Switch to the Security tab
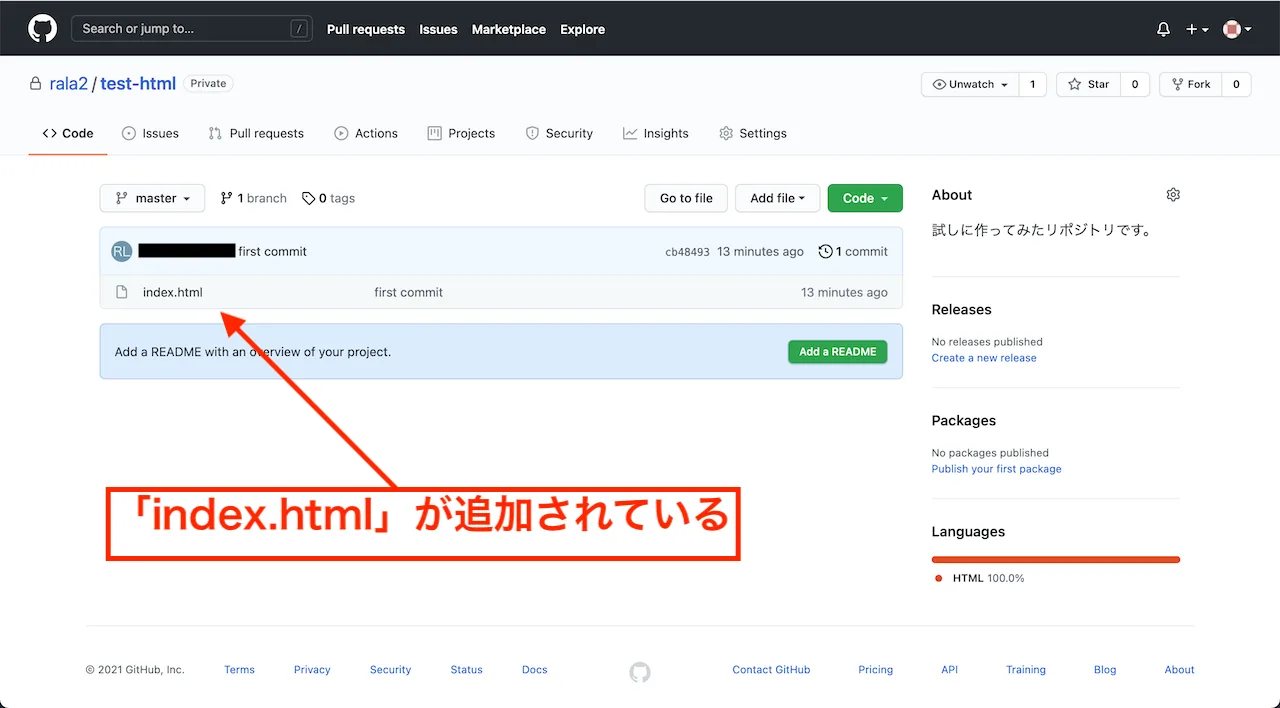The width and height of the screenshot is (1280, 708). [559, 133]
